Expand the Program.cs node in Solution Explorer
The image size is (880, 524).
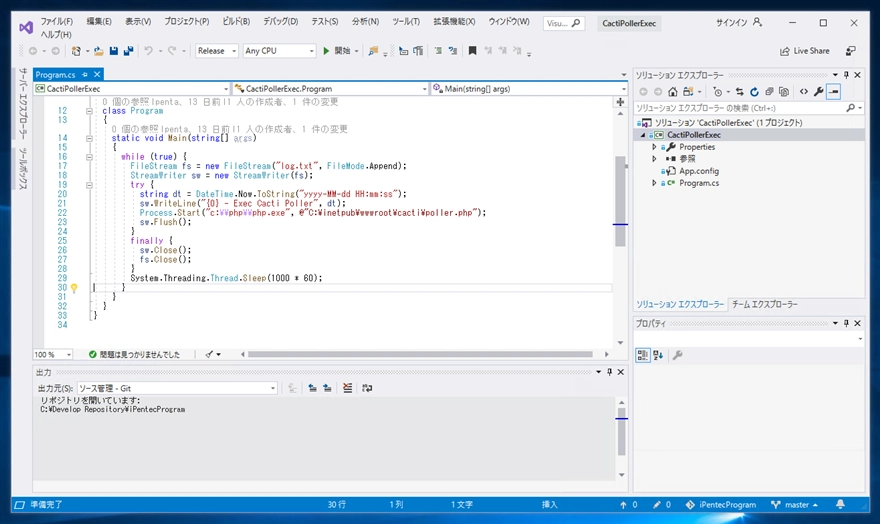(654, 183)
